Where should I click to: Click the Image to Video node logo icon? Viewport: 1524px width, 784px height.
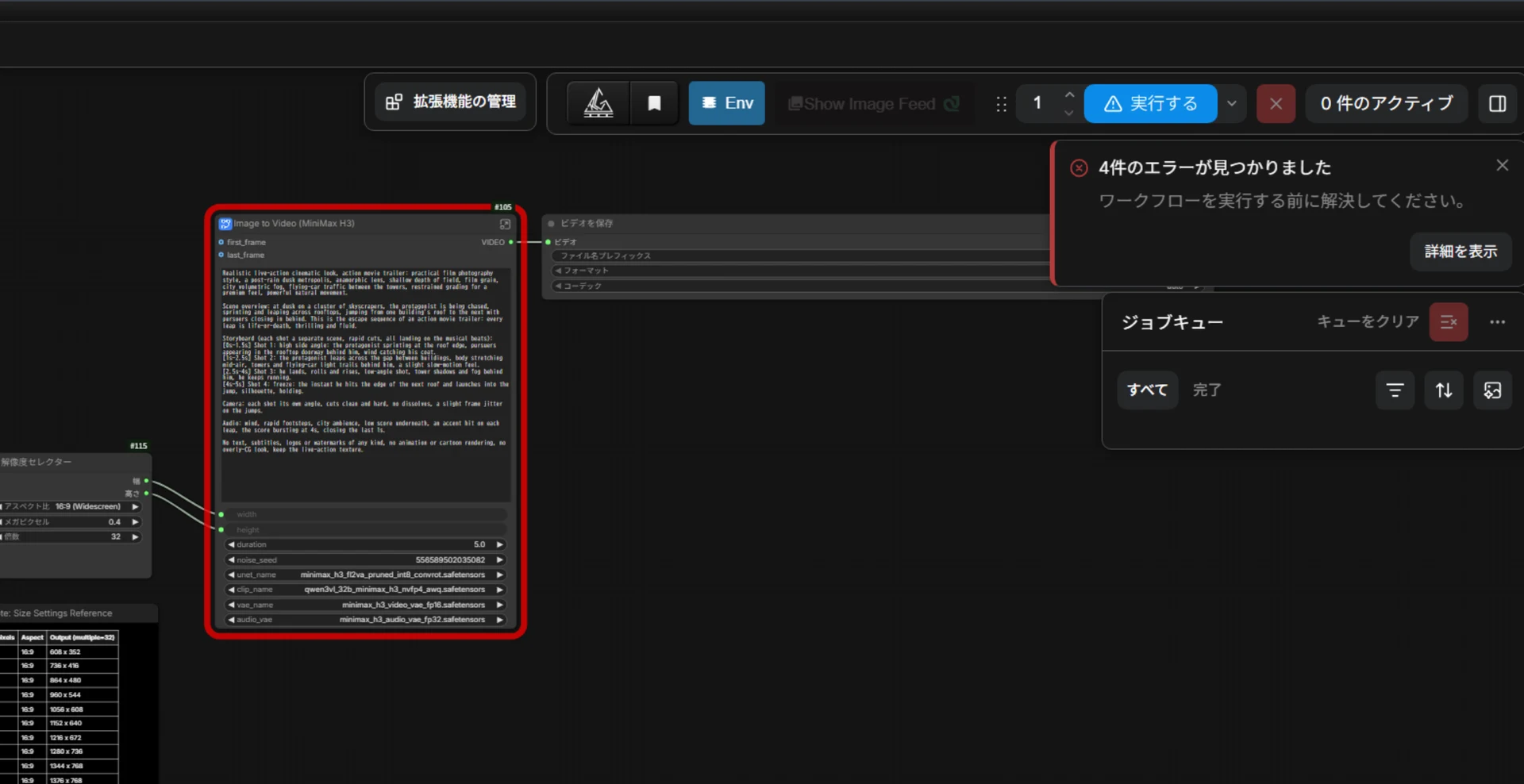click(x=225, y=224)
